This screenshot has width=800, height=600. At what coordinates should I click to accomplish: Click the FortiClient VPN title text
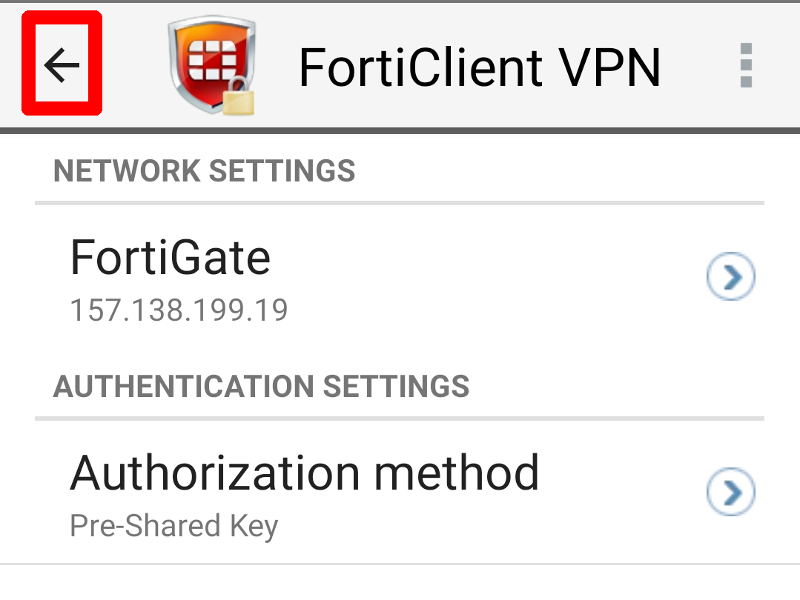[479, 67]
